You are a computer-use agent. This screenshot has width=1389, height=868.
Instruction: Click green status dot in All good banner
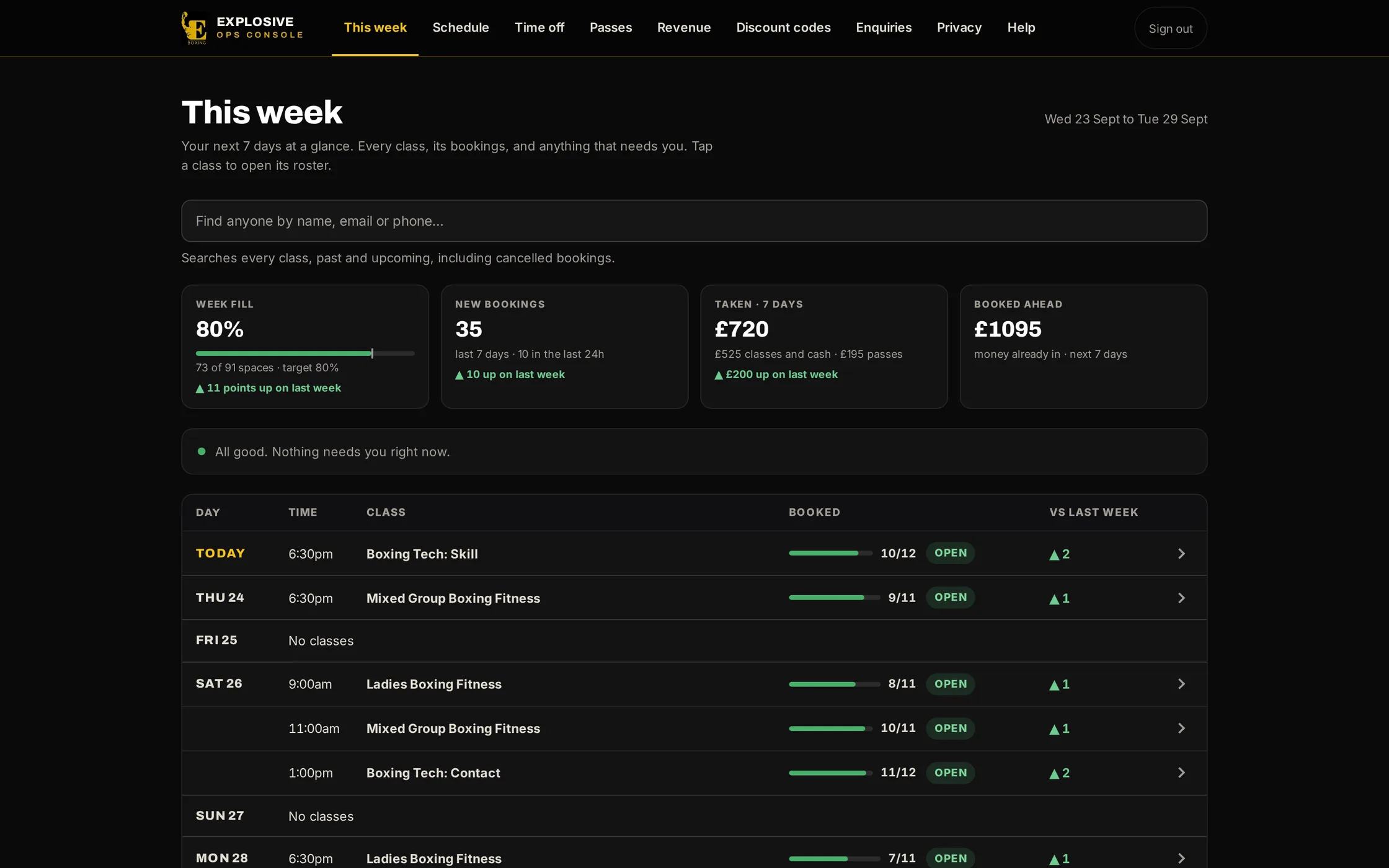pyautogui.click(x=202, y=451)
